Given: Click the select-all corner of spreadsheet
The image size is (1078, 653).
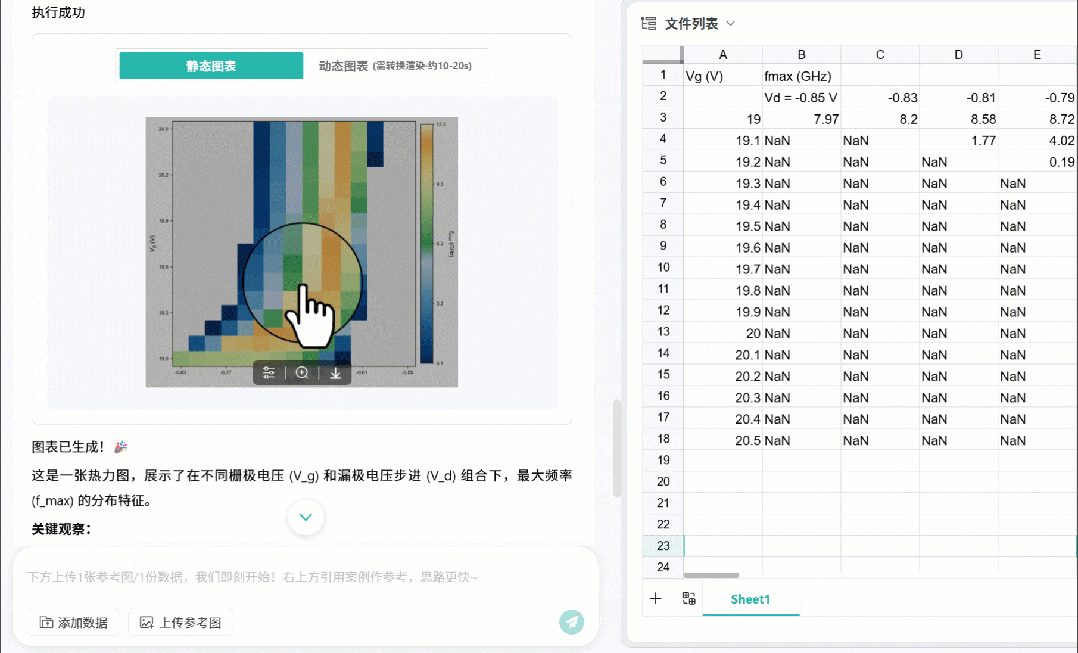Looking at the screenshot, I should (662, 54).
